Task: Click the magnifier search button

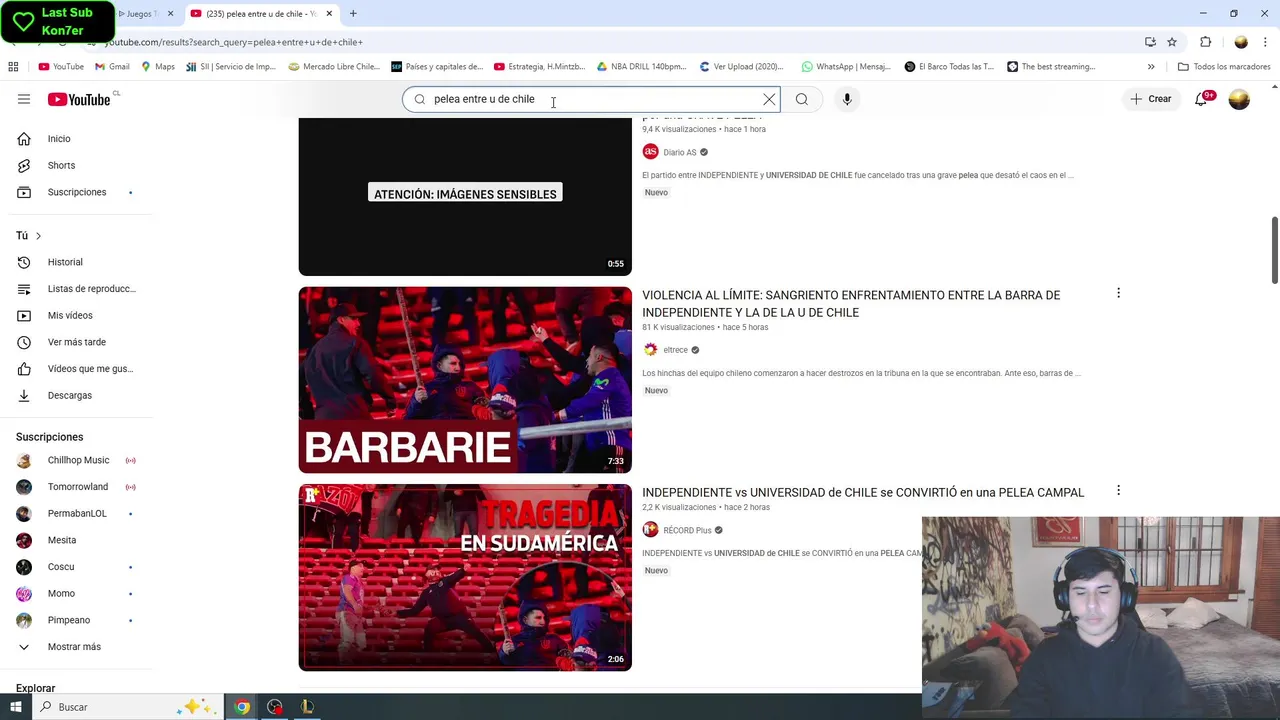Action: click(x=801, y=99)
